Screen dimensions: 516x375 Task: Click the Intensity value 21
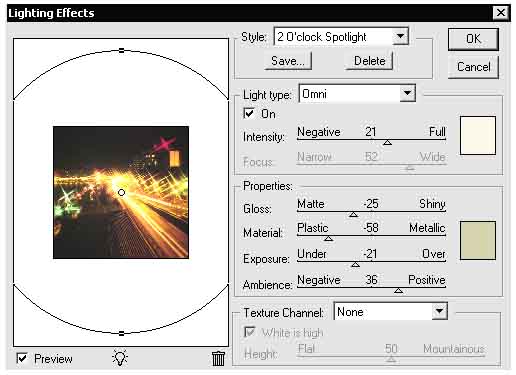371,132
